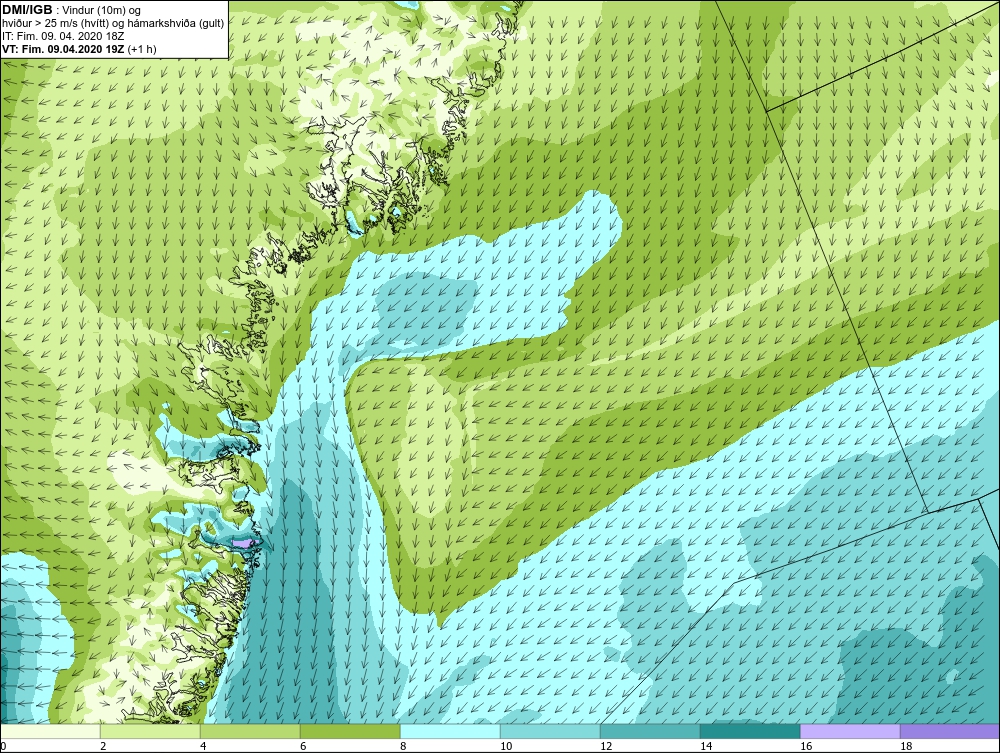1000x753 pixels.
Task: Click the 4–6 m/s legend color swatch
Action: point(250,731)
